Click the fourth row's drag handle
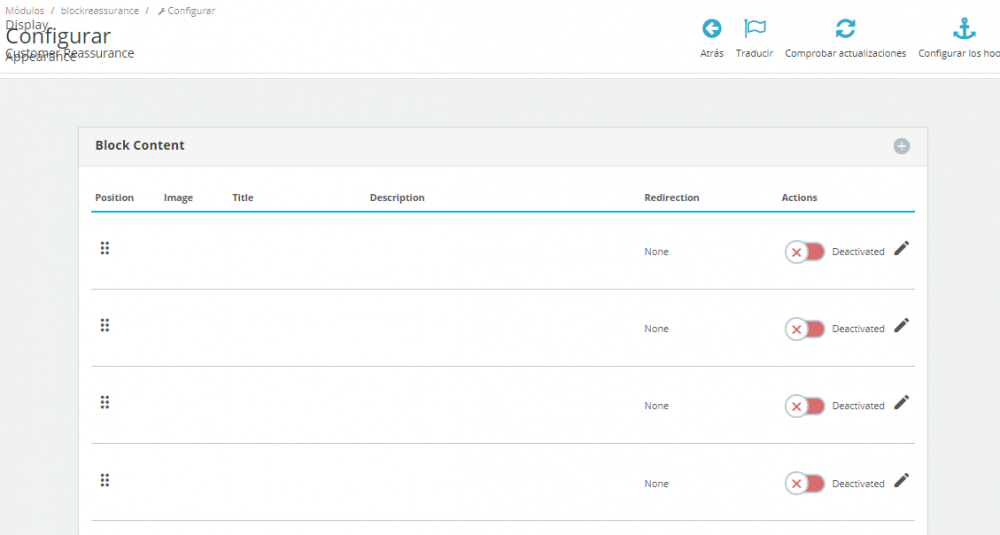 (x=105, y=480)
